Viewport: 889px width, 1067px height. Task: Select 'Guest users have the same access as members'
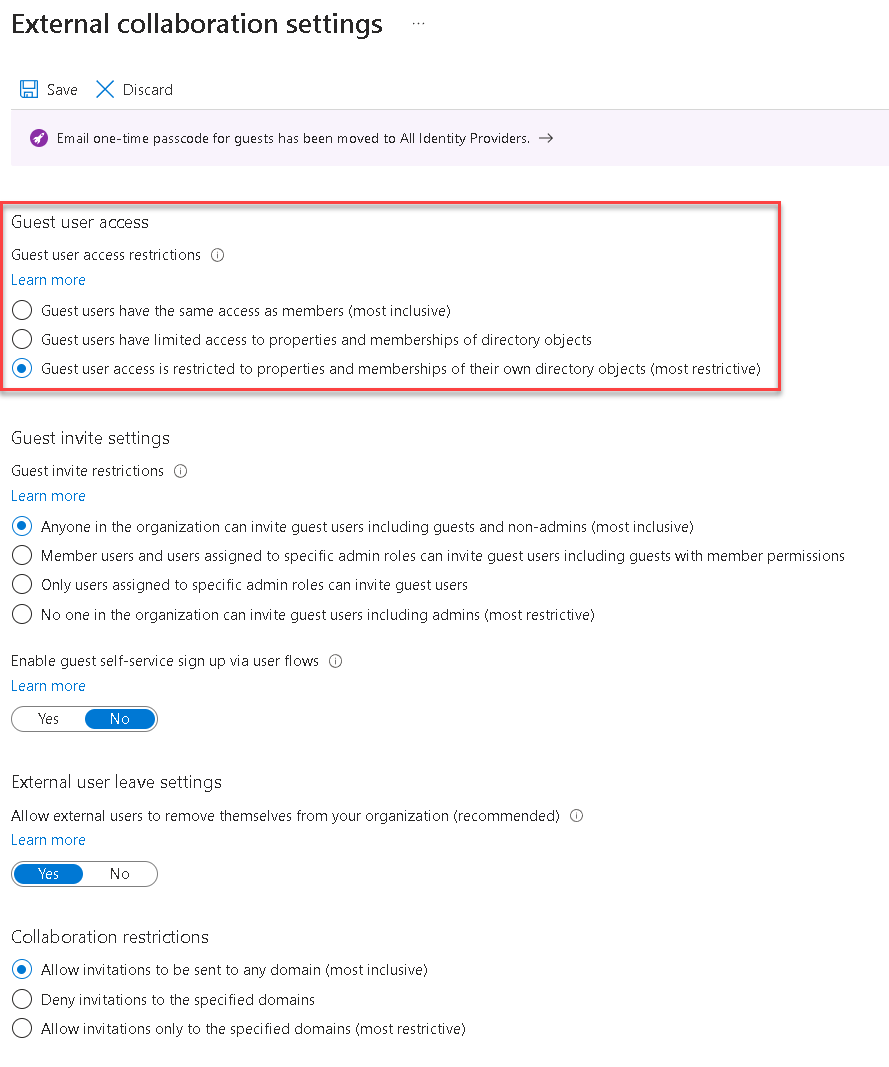pos(22,310)
